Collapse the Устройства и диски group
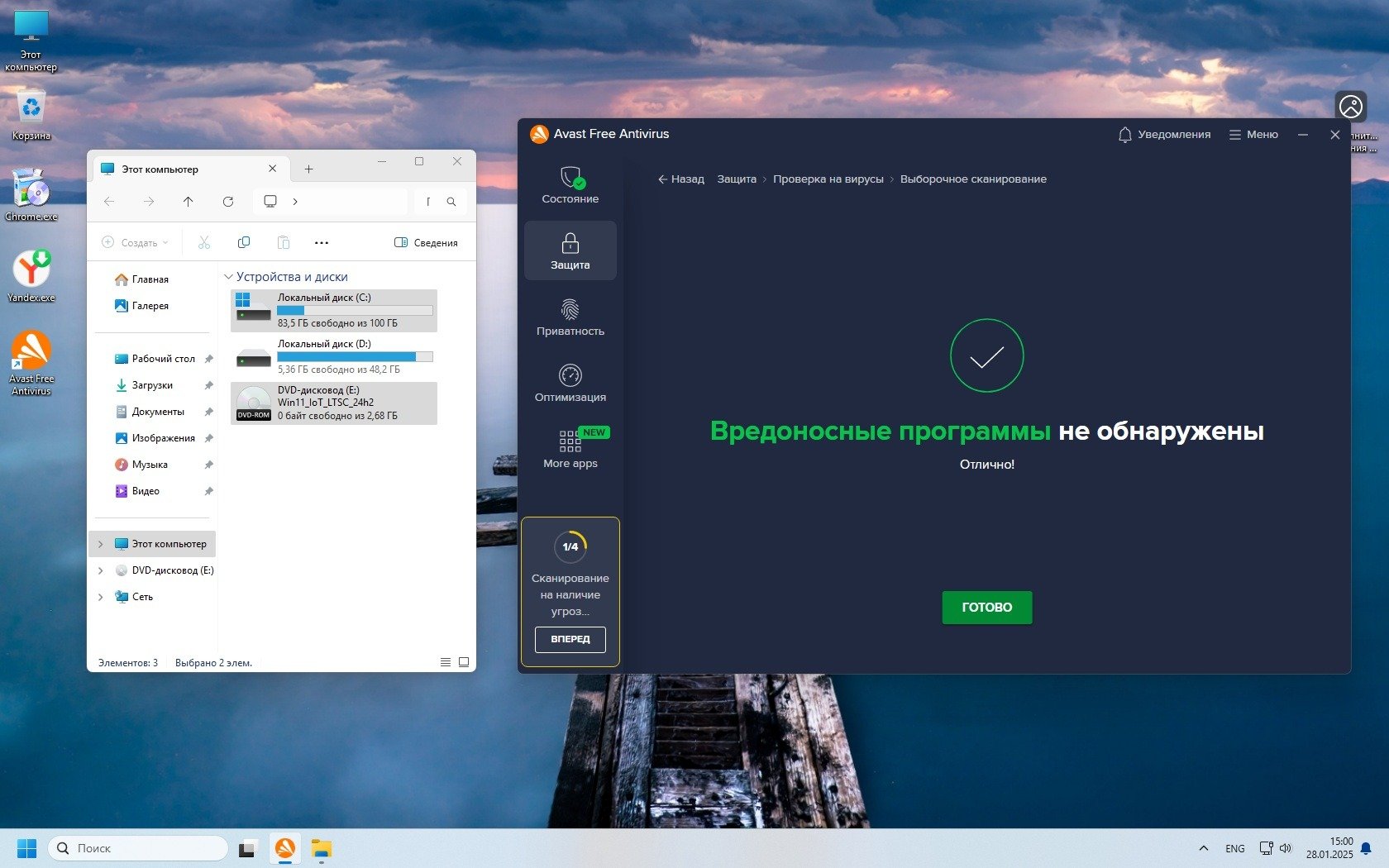This screenshot has height=868, width=1389. (229, 277)
